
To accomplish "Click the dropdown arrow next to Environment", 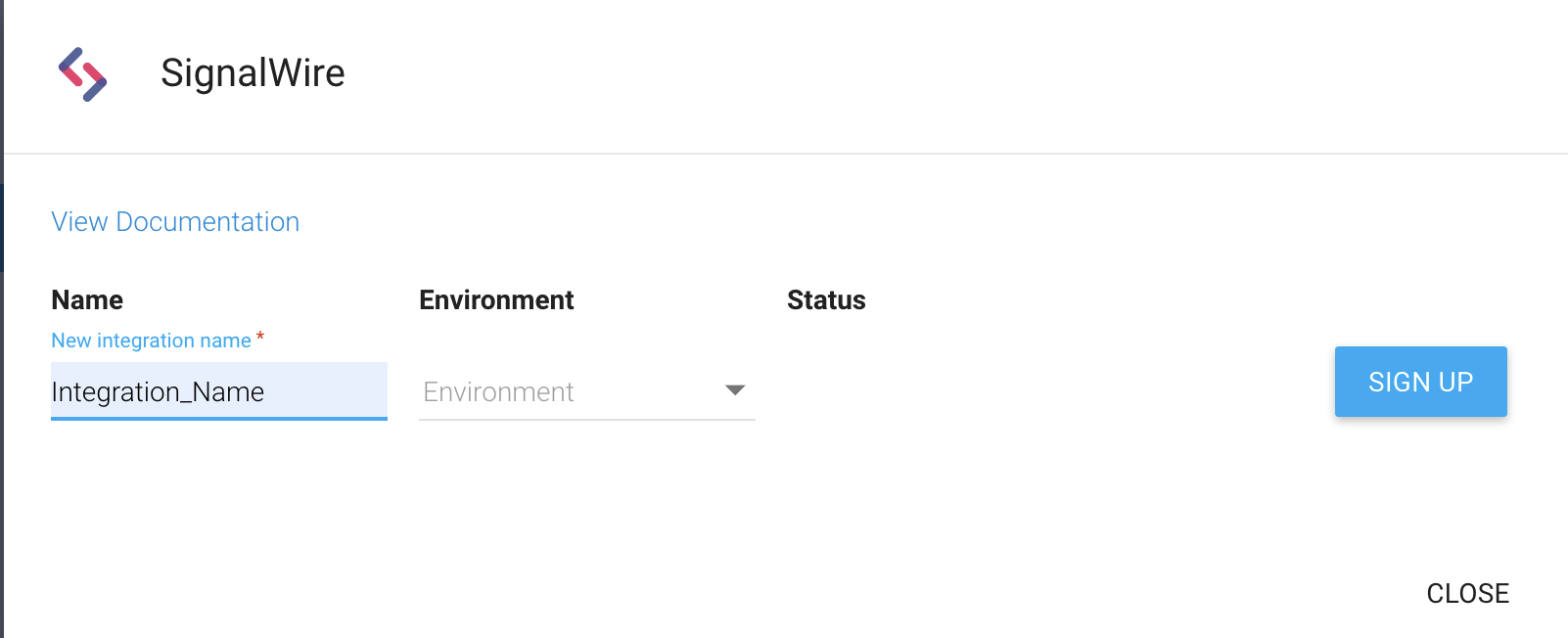I will [x=734, y=390].
